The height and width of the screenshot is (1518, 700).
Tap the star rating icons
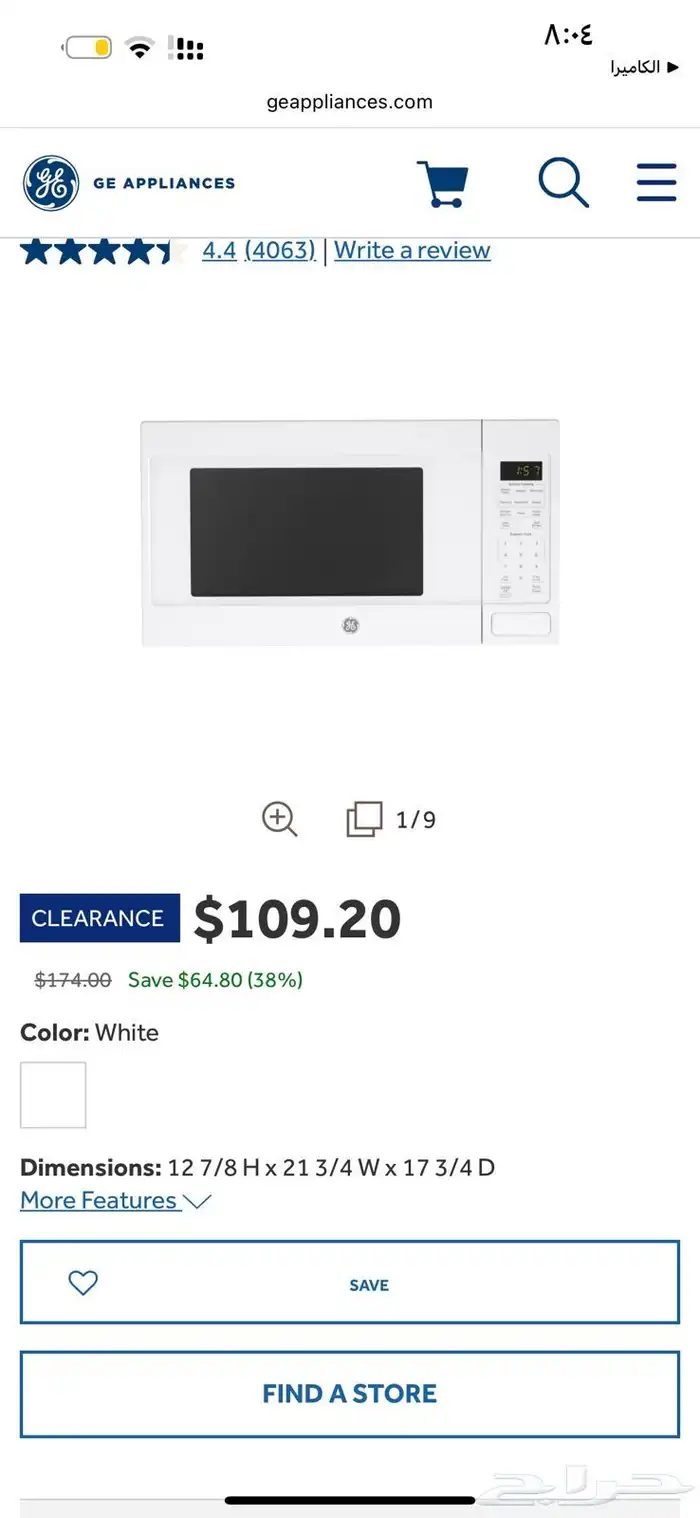coord(104,250)
